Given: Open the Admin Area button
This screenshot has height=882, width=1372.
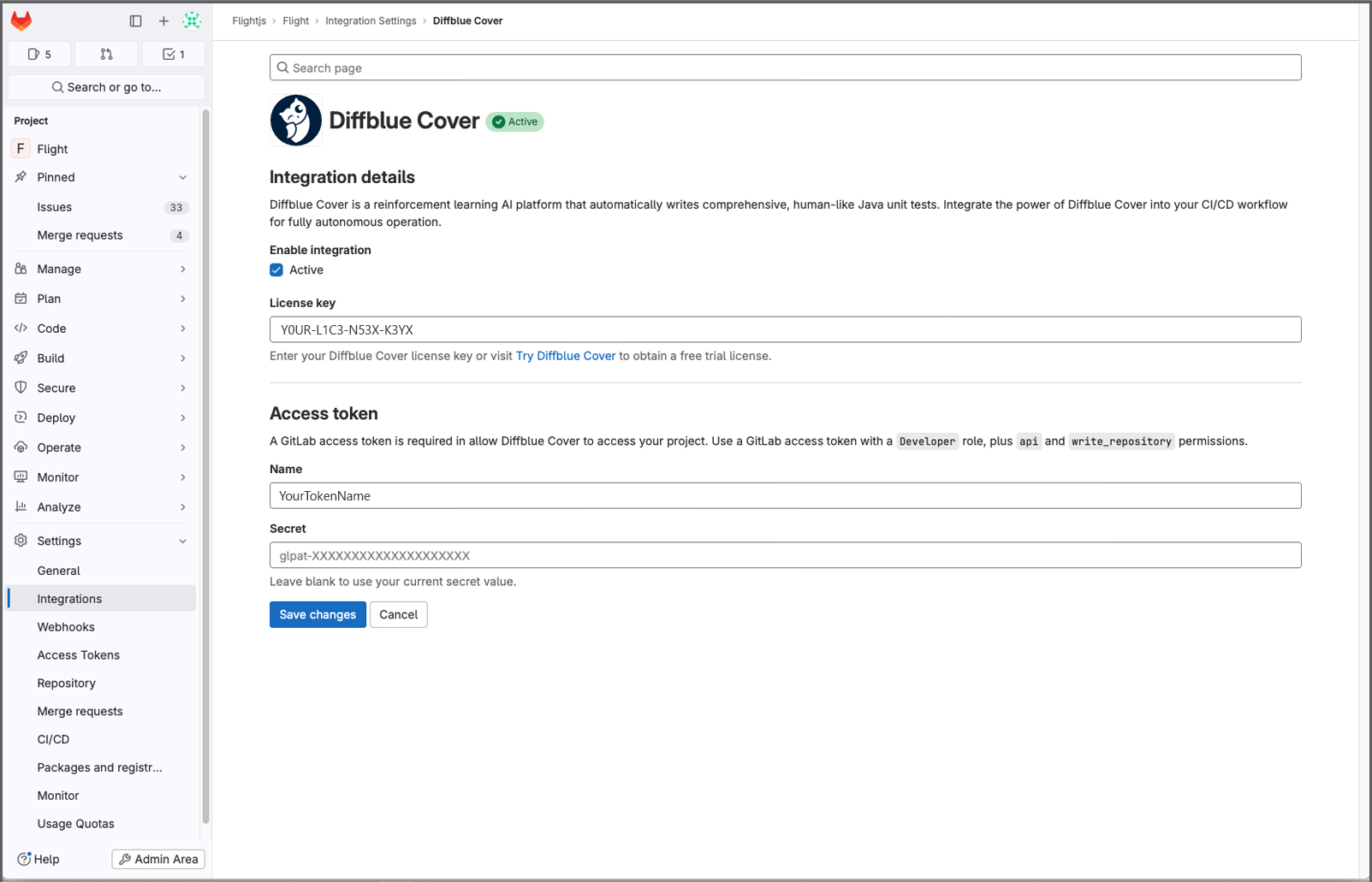Looking at the screenshot, I should coord(158,859).
